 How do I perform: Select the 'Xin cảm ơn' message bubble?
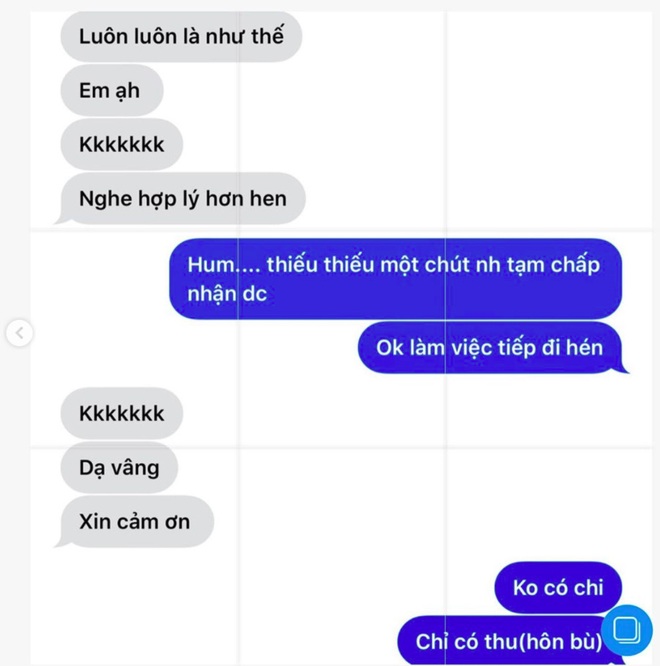[x=135, y=522]
